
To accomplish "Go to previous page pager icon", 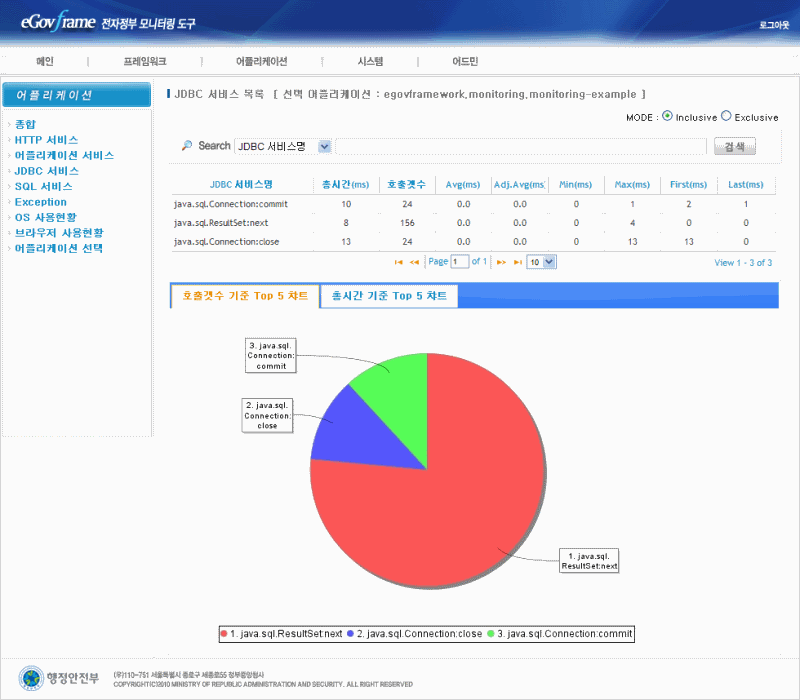I will coord(414,262).
